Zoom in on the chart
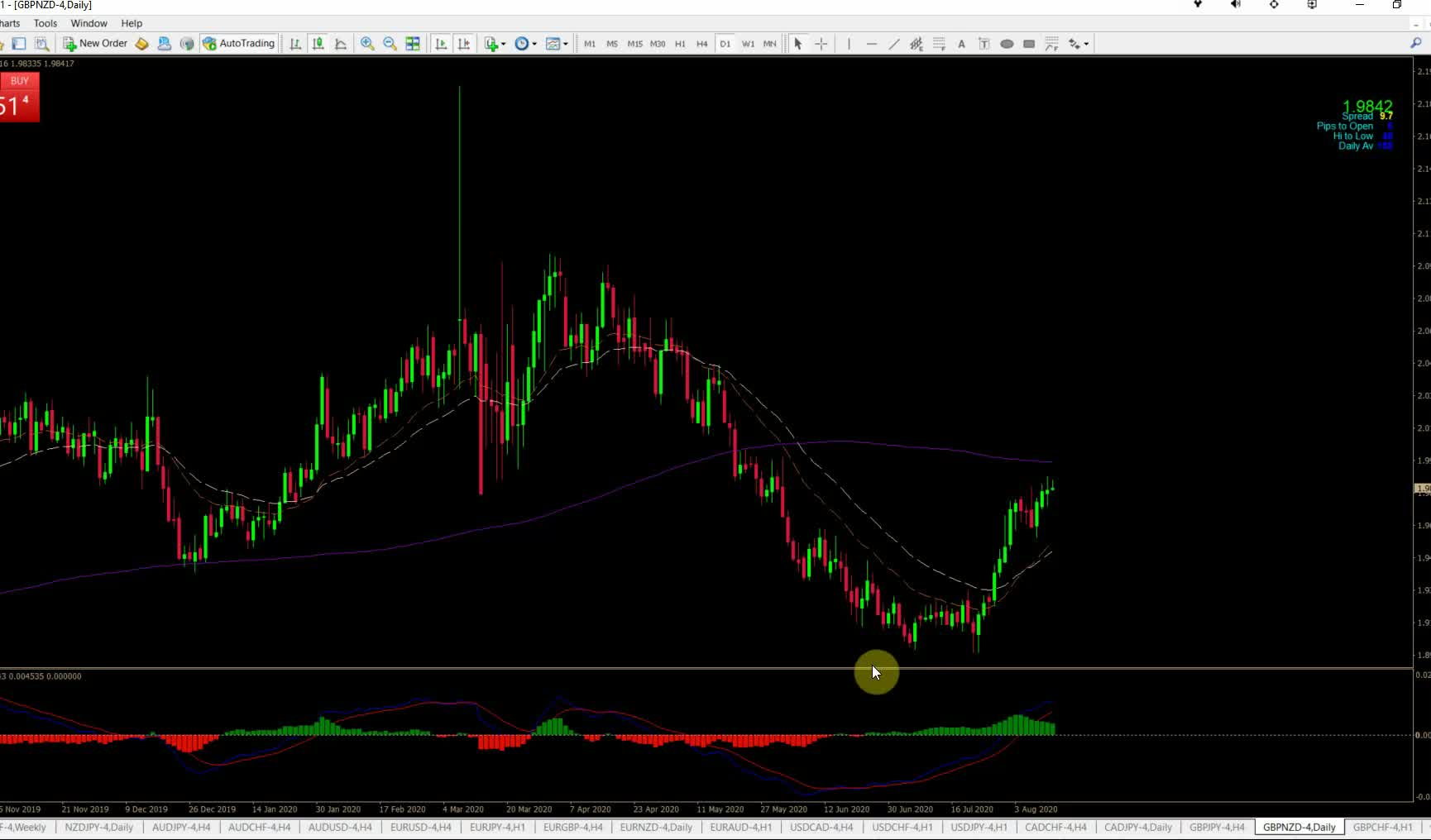The image size is (1431, 840). pos(367,44)
